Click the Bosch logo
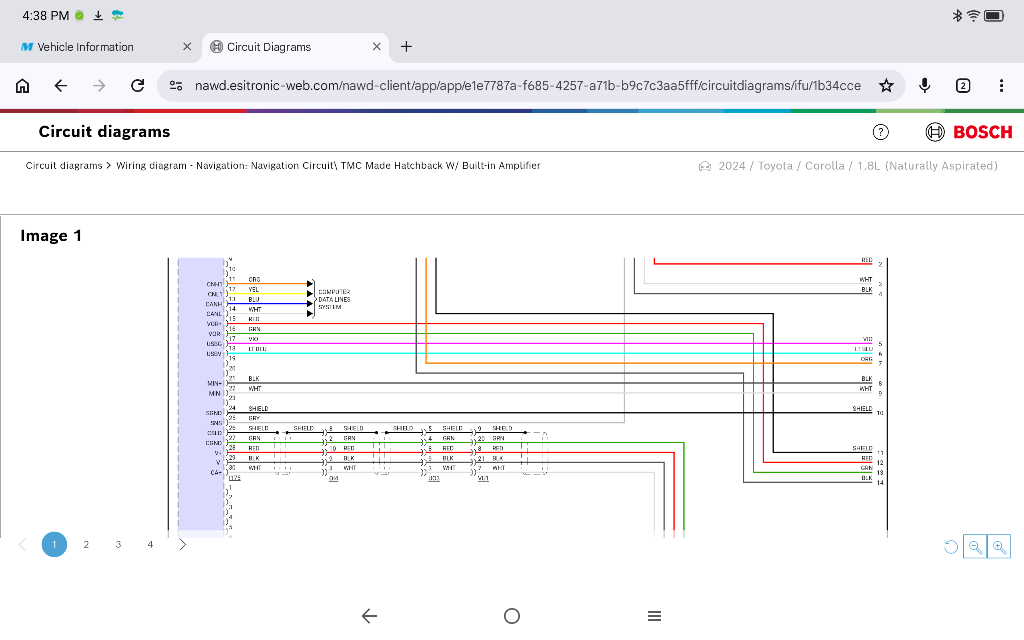Screen dimensions: 1024x640 (969, 132)
